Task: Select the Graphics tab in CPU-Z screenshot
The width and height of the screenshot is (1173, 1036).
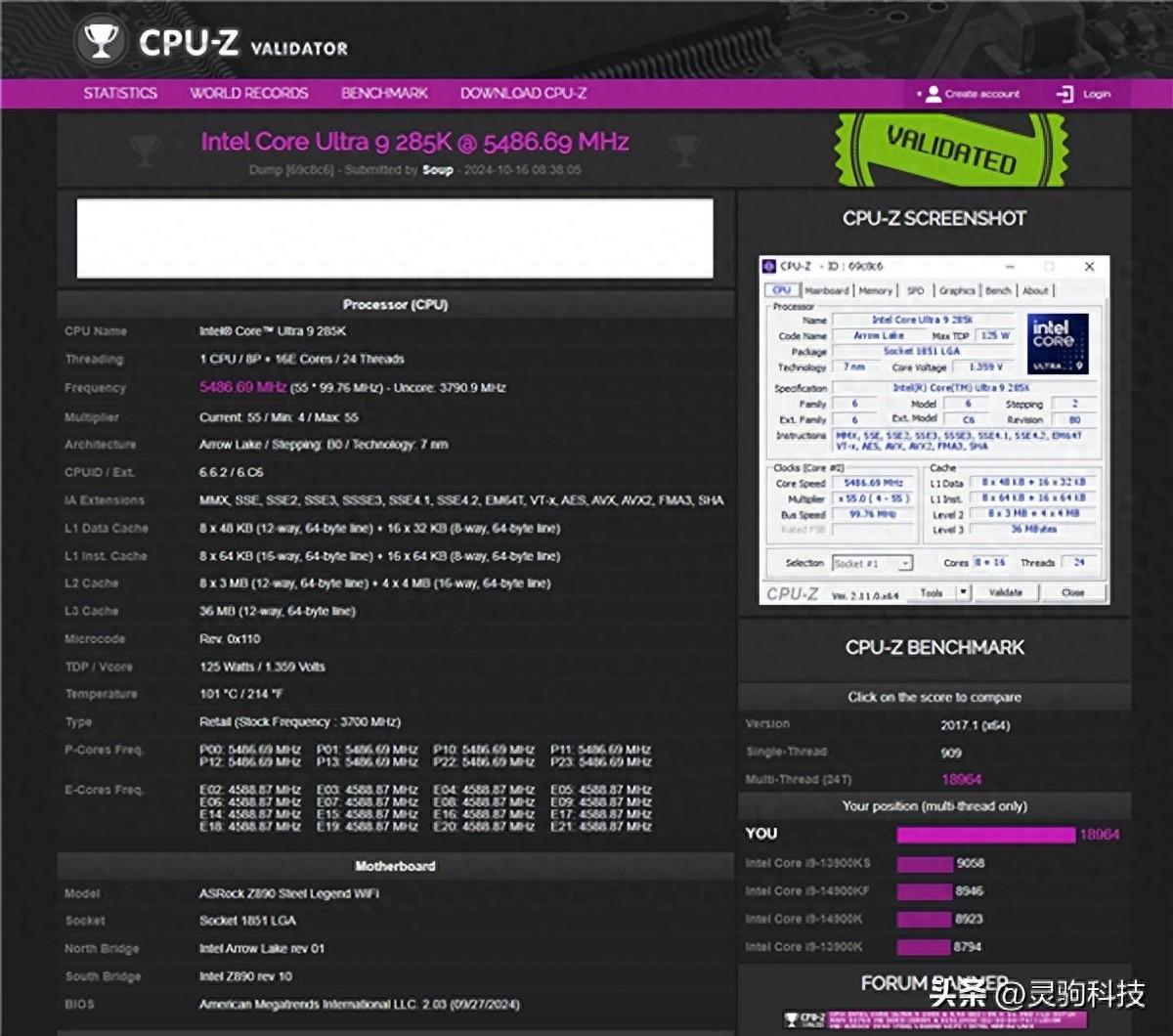Action: click(x=957, y=290)
